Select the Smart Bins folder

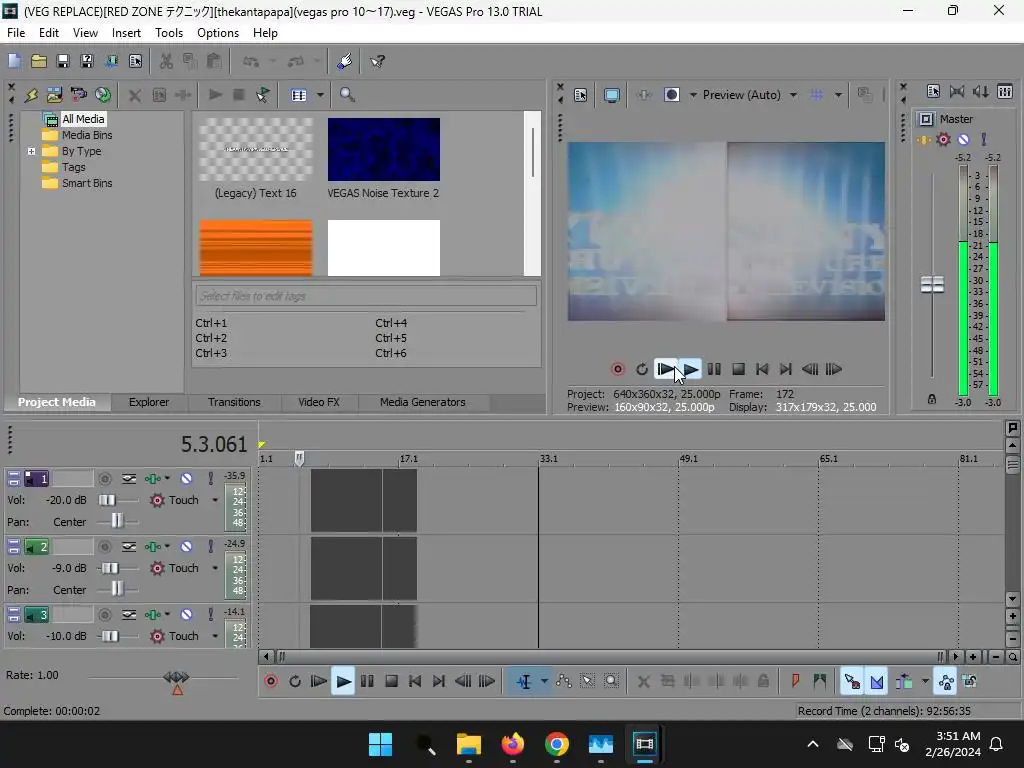click(87, 184)
